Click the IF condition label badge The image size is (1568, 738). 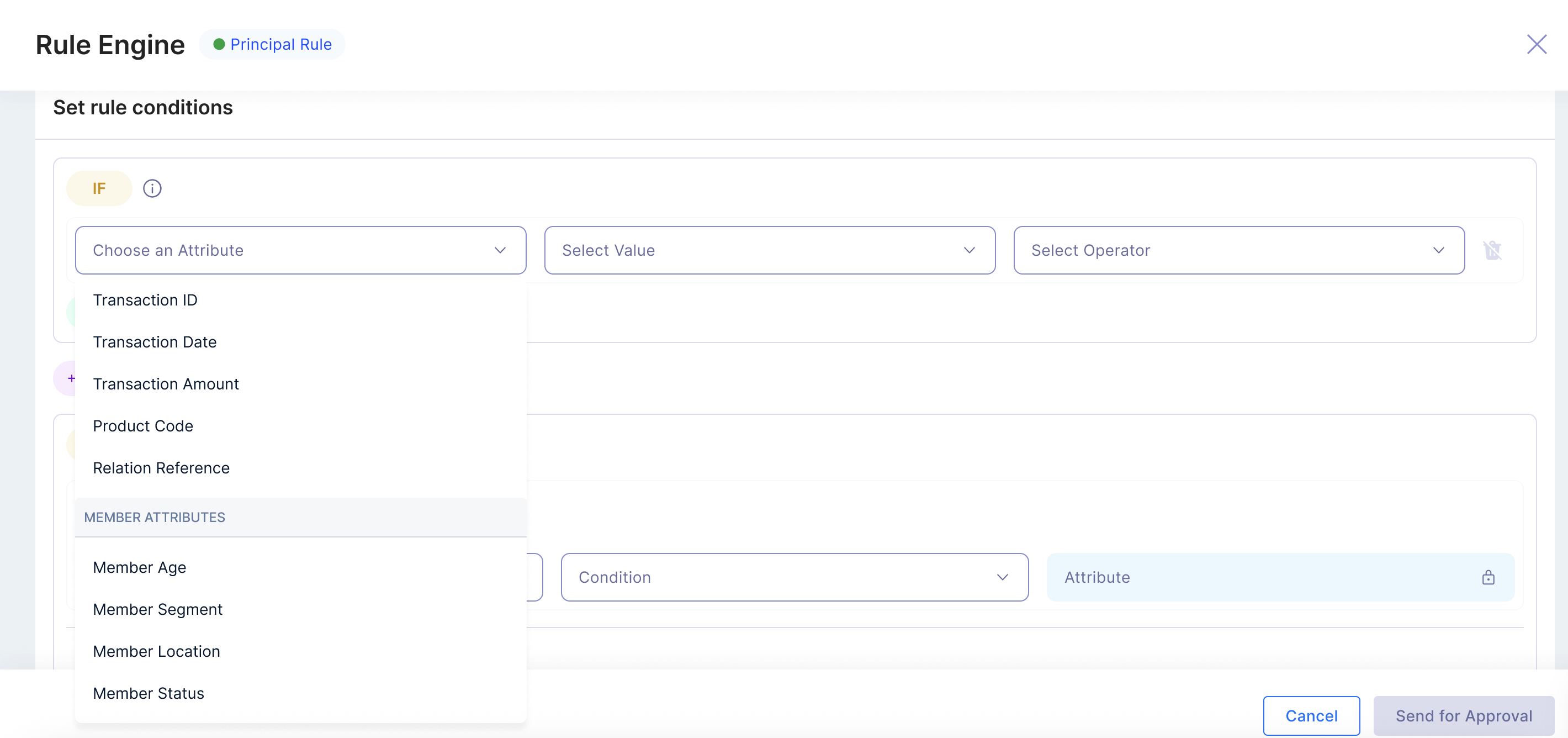pos(99,189)
